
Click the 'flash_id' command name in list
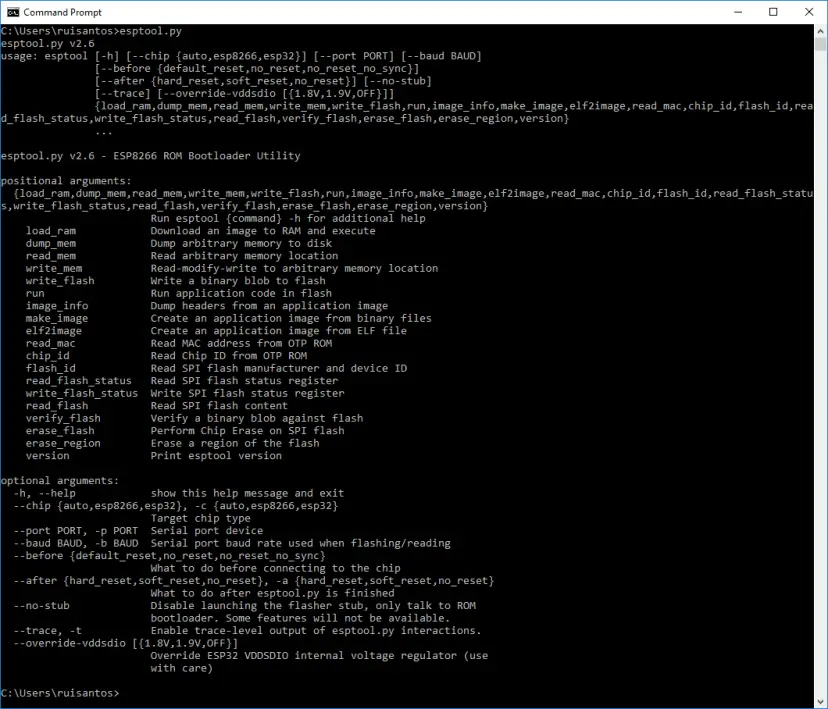51,368
